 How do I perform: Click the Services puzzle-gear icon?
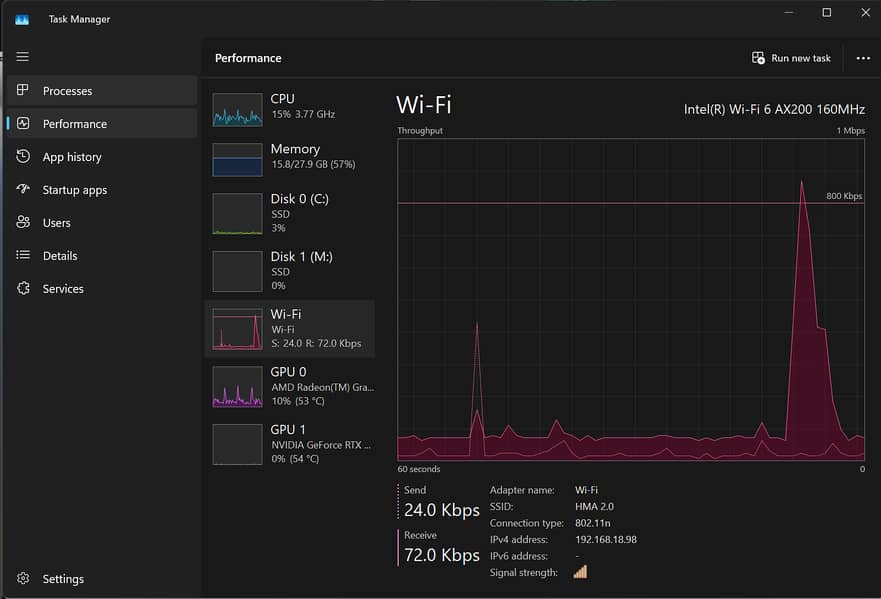click(23, 289)
